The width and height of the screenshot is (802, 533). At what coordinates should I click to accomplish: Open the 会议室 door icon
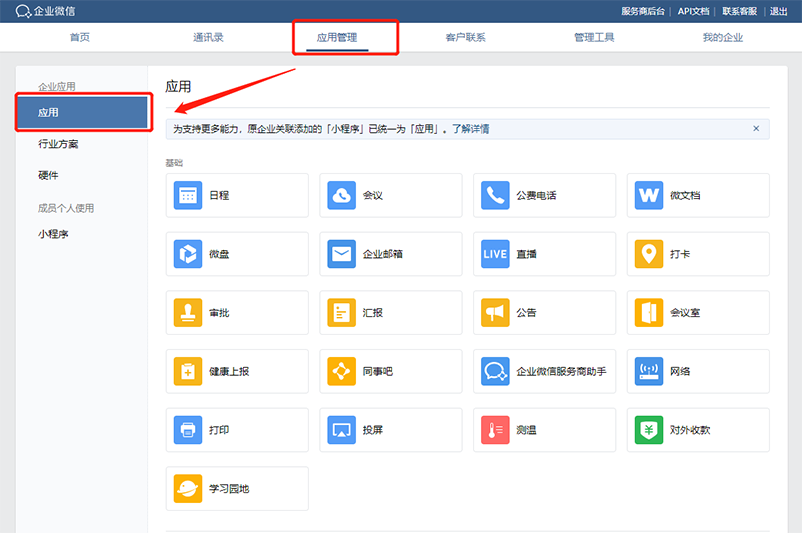(649, 313)
